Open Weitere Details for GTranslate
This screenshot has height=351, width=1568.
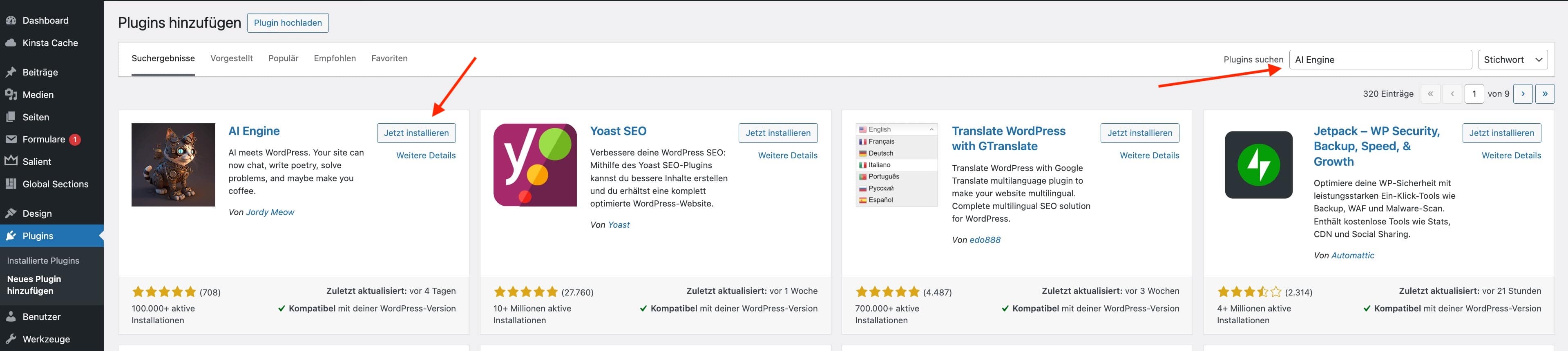point(1150,155)
